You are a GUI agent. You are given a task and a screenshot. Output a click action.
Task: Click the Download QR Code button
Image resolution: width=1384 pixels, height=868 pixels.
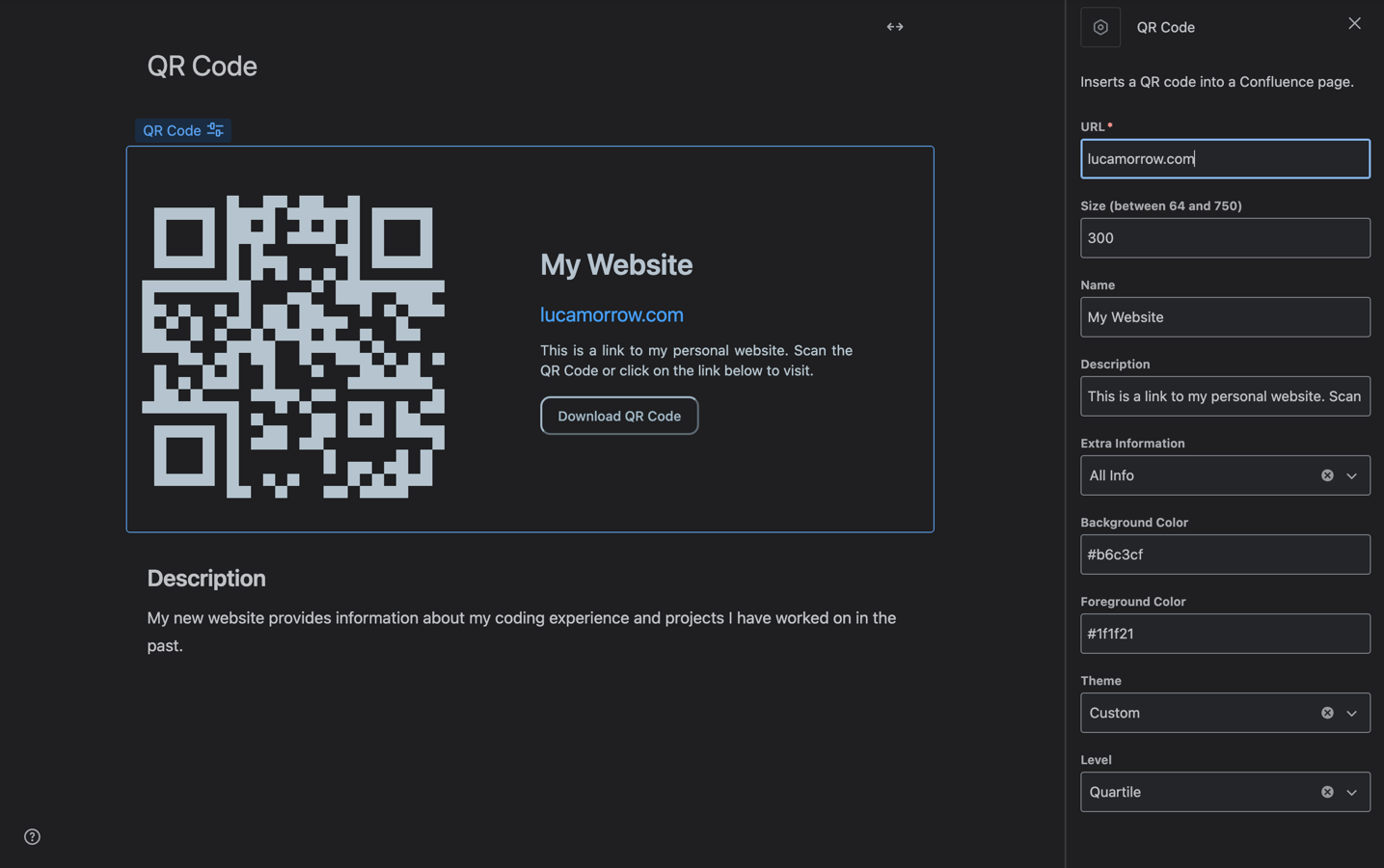point(619,416)
